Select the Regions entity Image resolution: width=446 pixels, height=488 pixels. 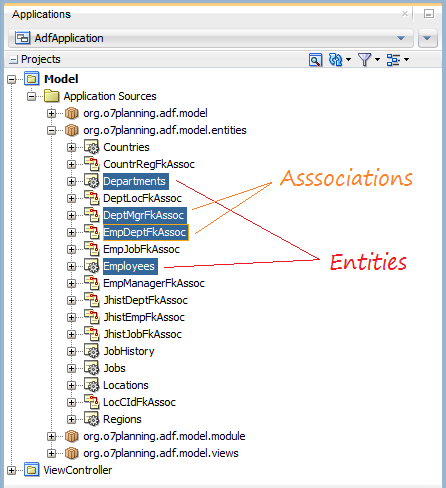[122, 419]
